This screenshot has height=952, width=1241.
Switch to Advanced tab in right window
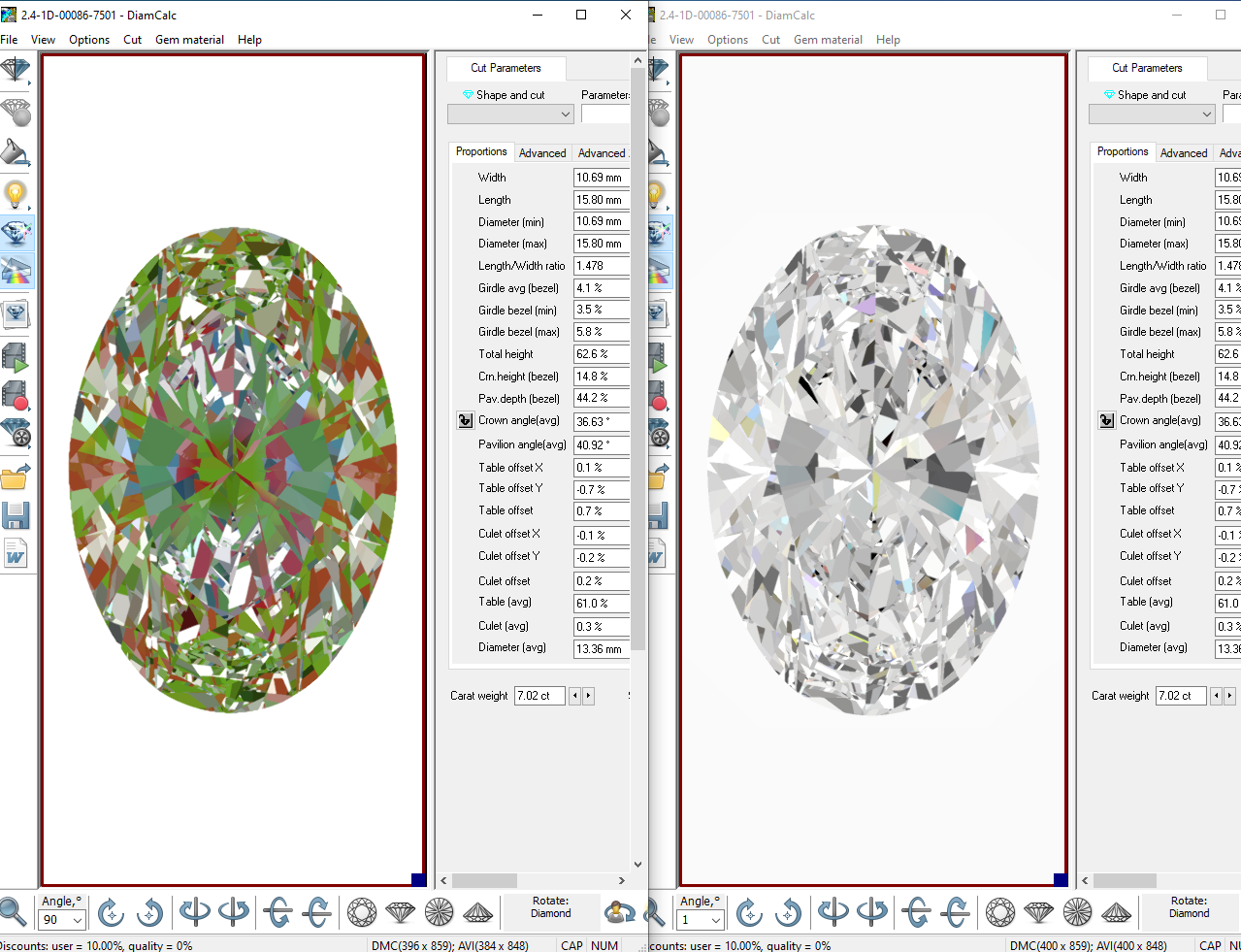pyautogui.click(x=1184, y=153)
